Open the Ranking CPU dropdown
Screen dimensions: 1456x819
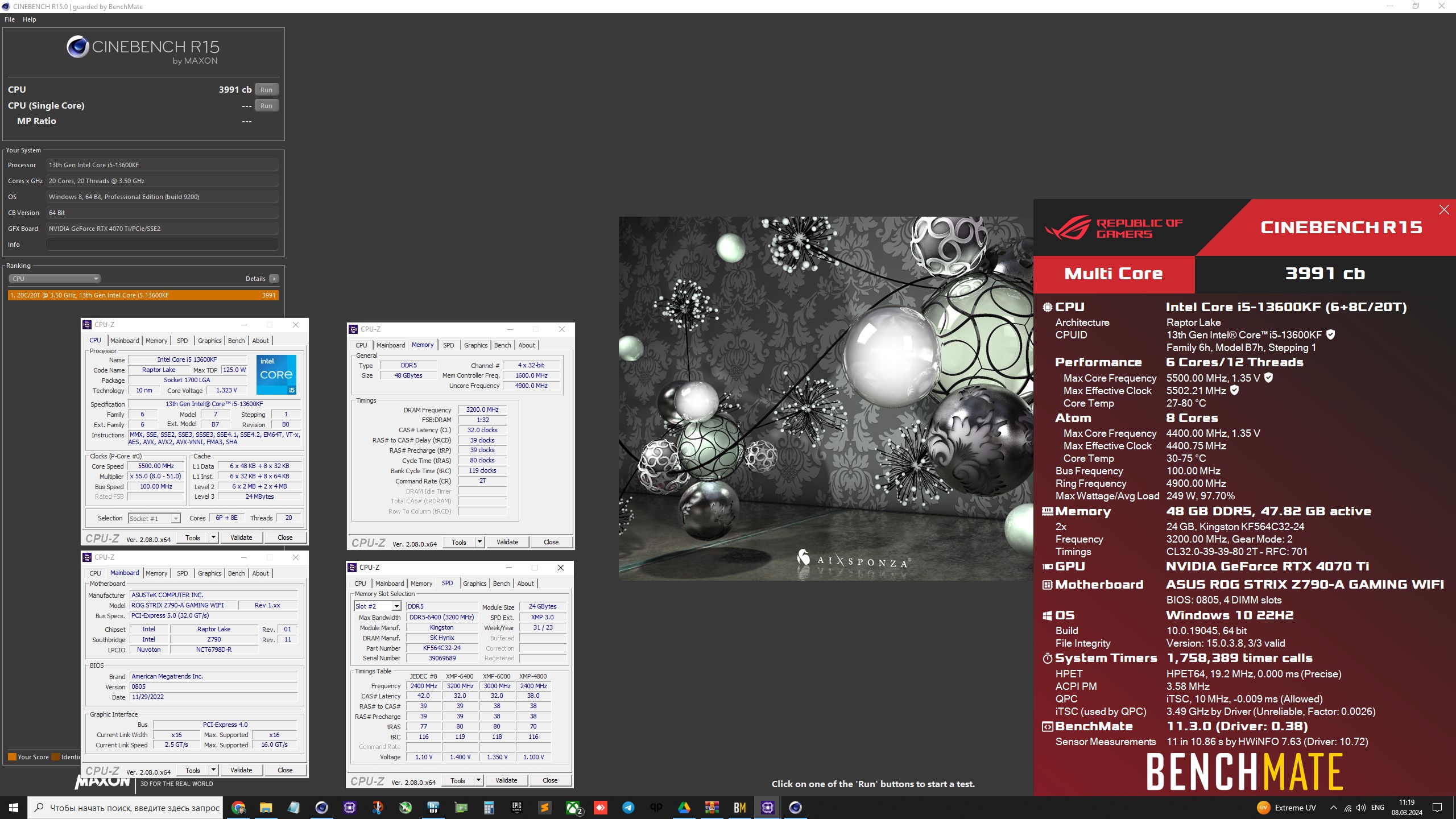[55, 279]
